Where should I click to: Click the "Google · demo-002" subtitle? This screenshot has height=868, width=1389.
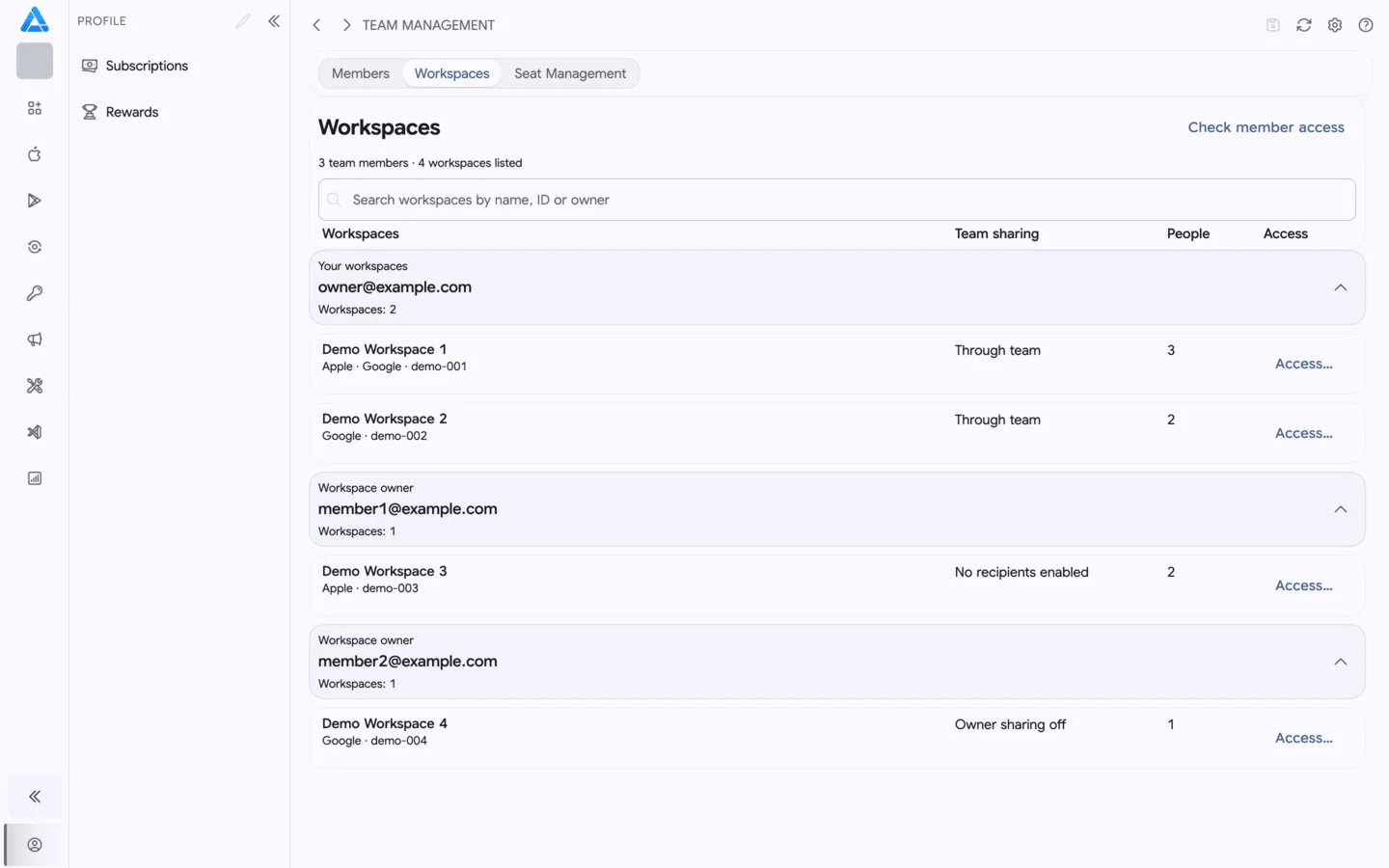(374, 436)
